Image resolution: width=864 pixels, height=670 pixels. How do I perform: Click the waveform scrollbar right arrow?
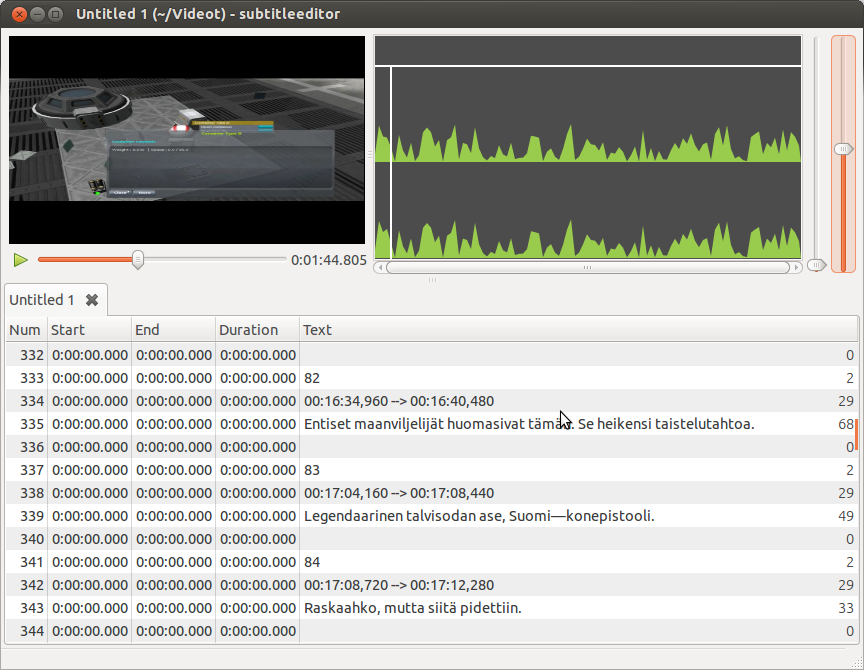796,267
